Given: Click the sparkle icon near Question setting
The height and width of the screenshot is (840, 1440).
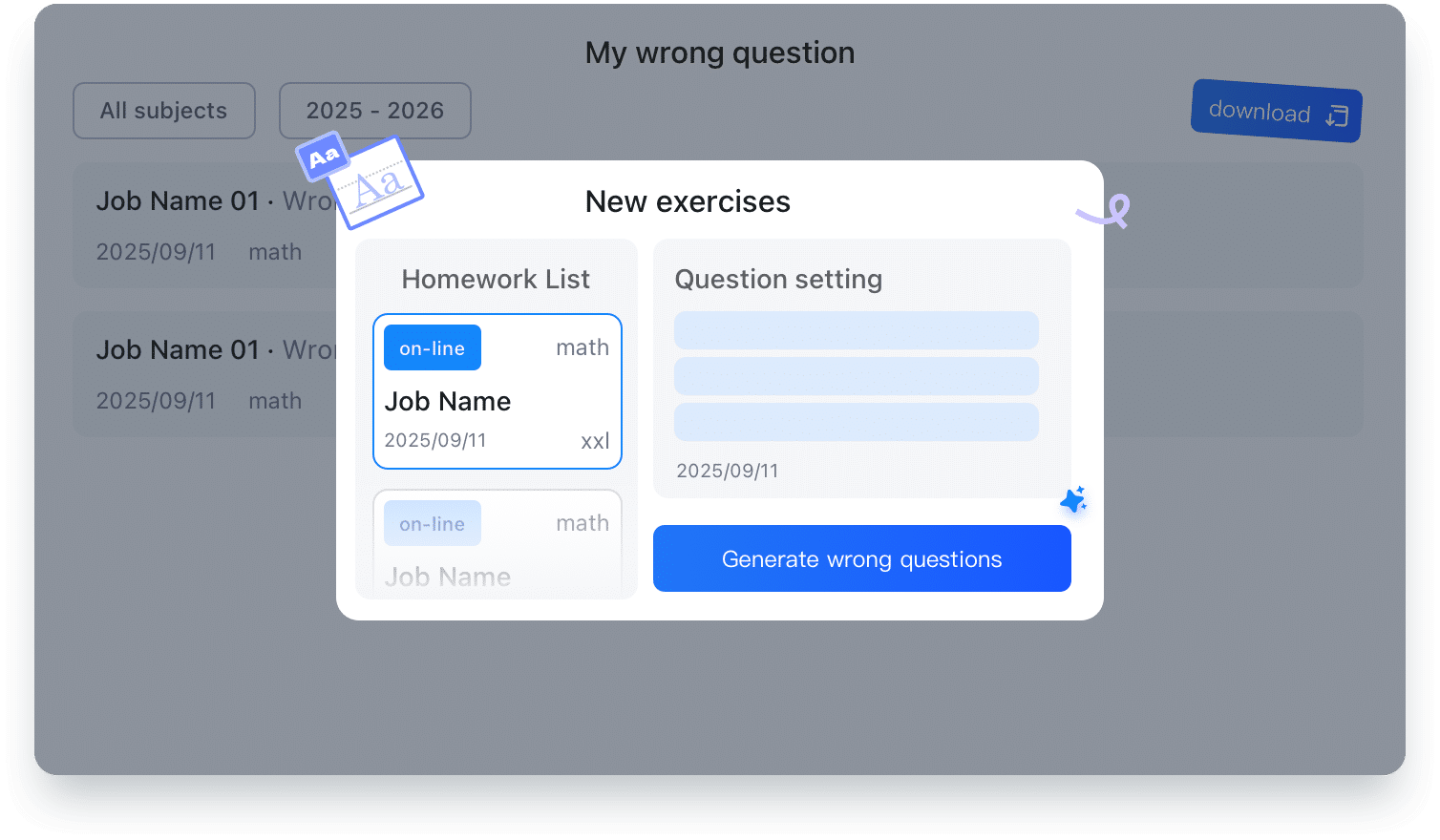Looking at the screenshot, I should click(1073, 499).
